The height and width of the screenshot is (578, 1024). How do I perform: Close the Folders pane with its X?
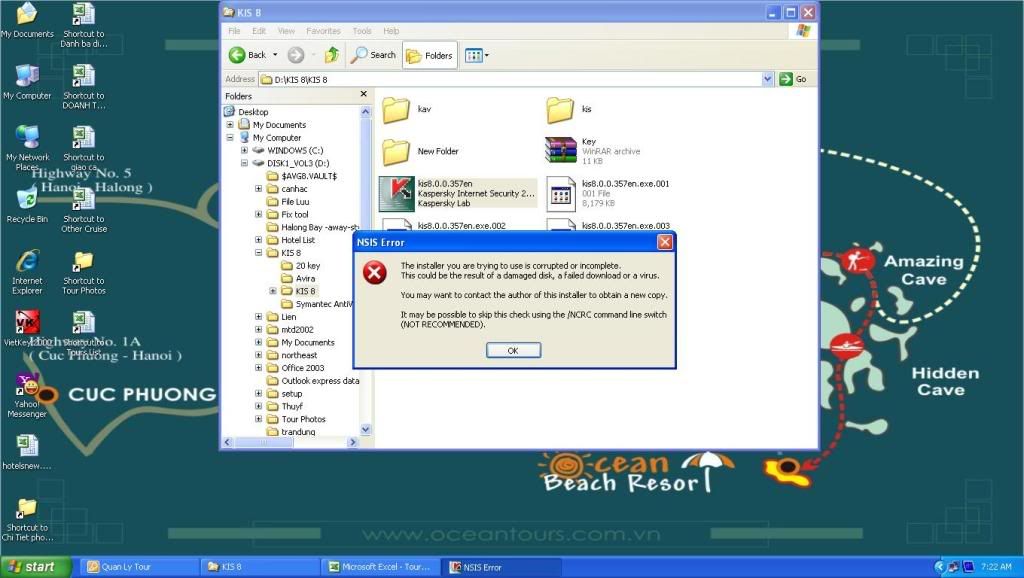pyautogui.click(x=364, y=95)
